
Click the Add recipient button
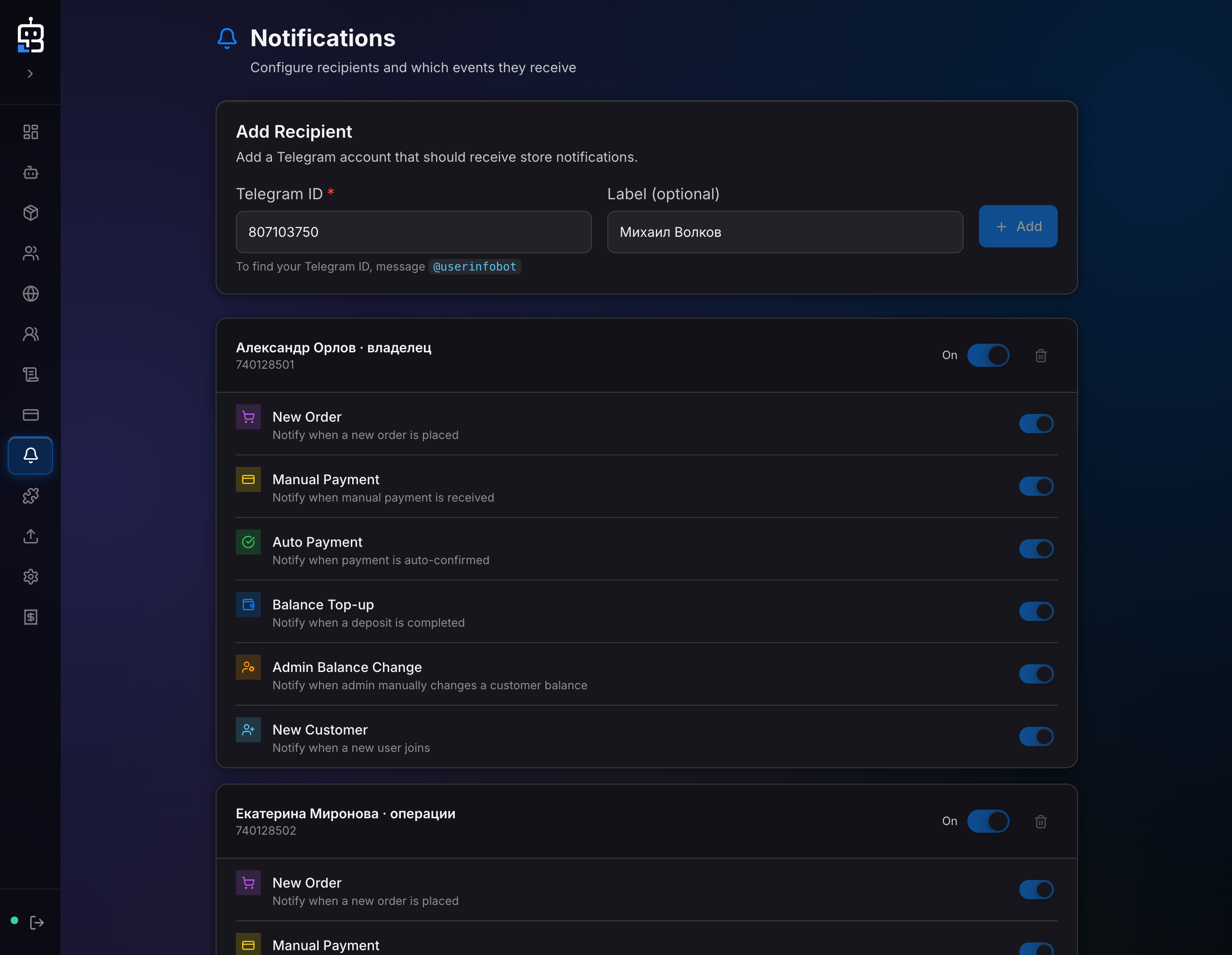pos(1018,226)
